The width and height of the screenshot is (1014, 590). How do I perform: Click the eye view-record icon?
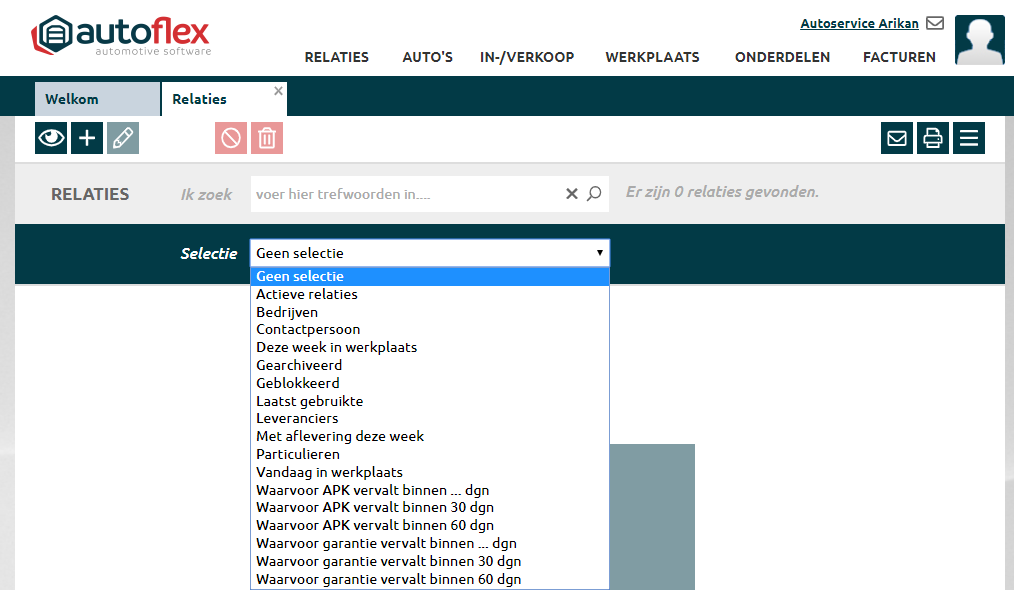(x=51, y=138)
